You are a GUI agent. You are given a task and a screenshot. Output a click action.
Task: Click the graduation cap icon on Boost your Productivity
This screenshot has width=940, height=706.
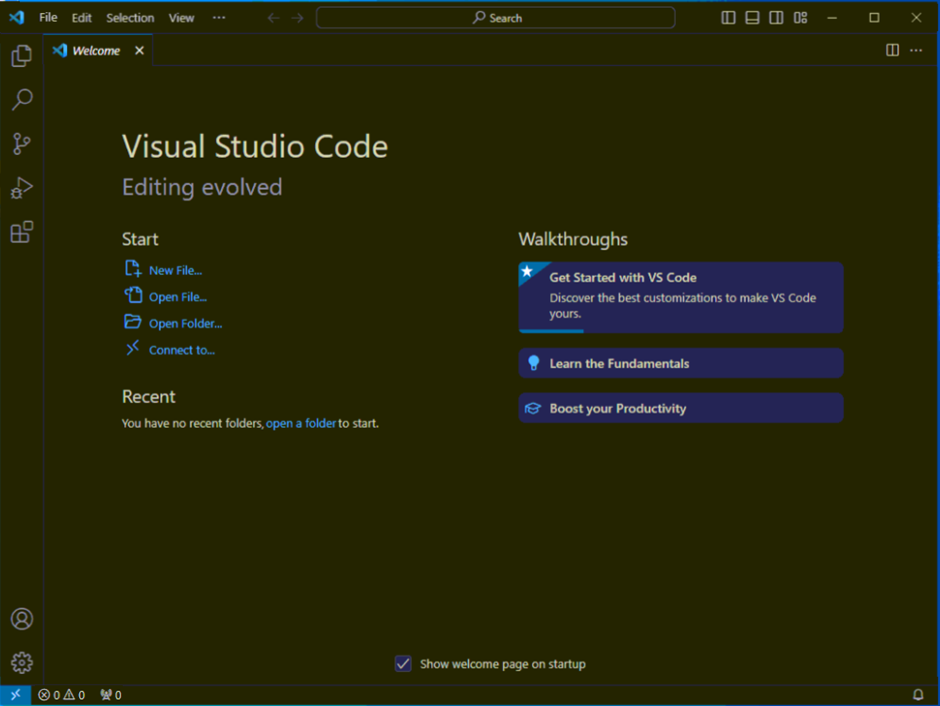(533, 408)
